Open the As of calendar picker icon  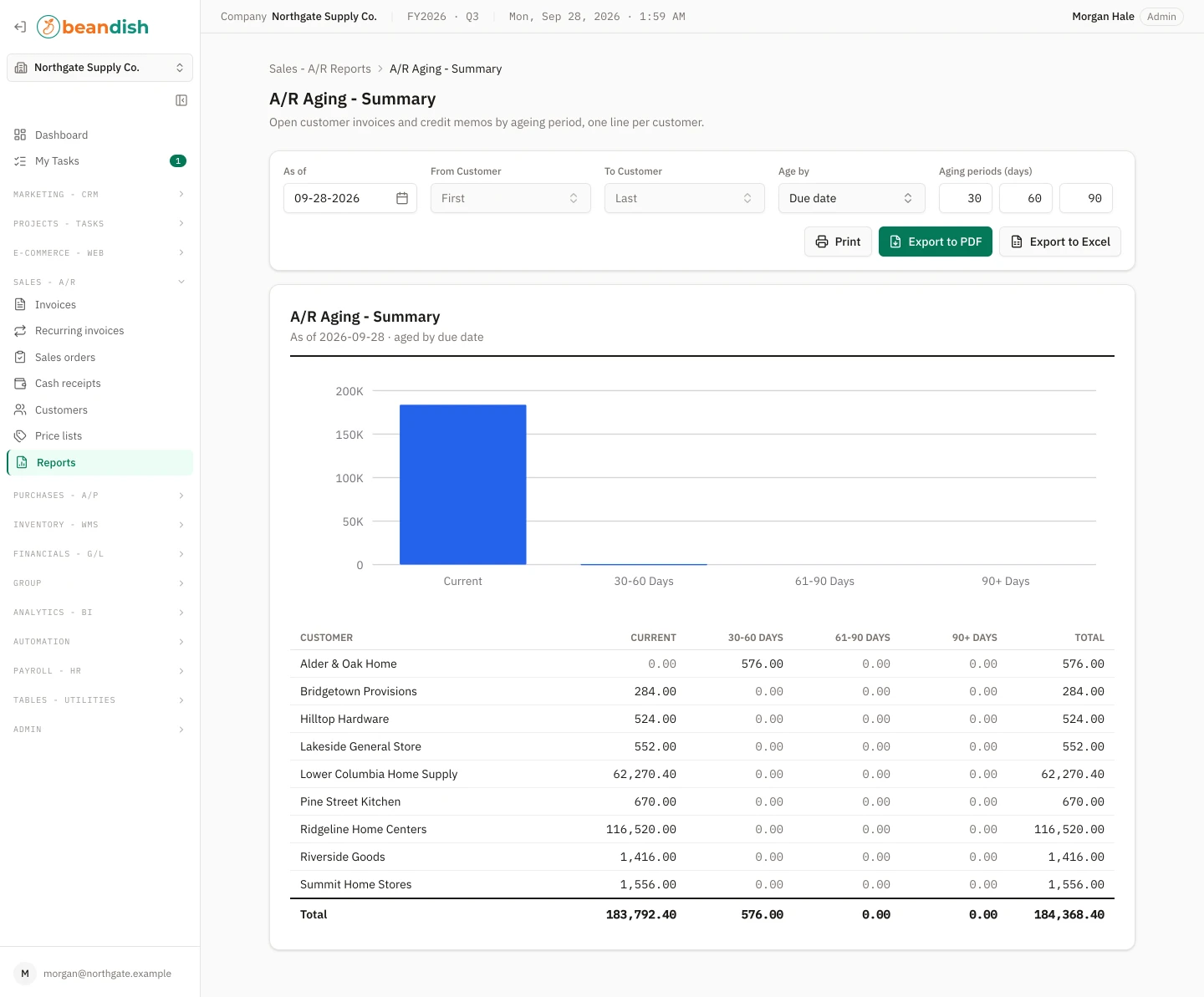click(402, 198)
